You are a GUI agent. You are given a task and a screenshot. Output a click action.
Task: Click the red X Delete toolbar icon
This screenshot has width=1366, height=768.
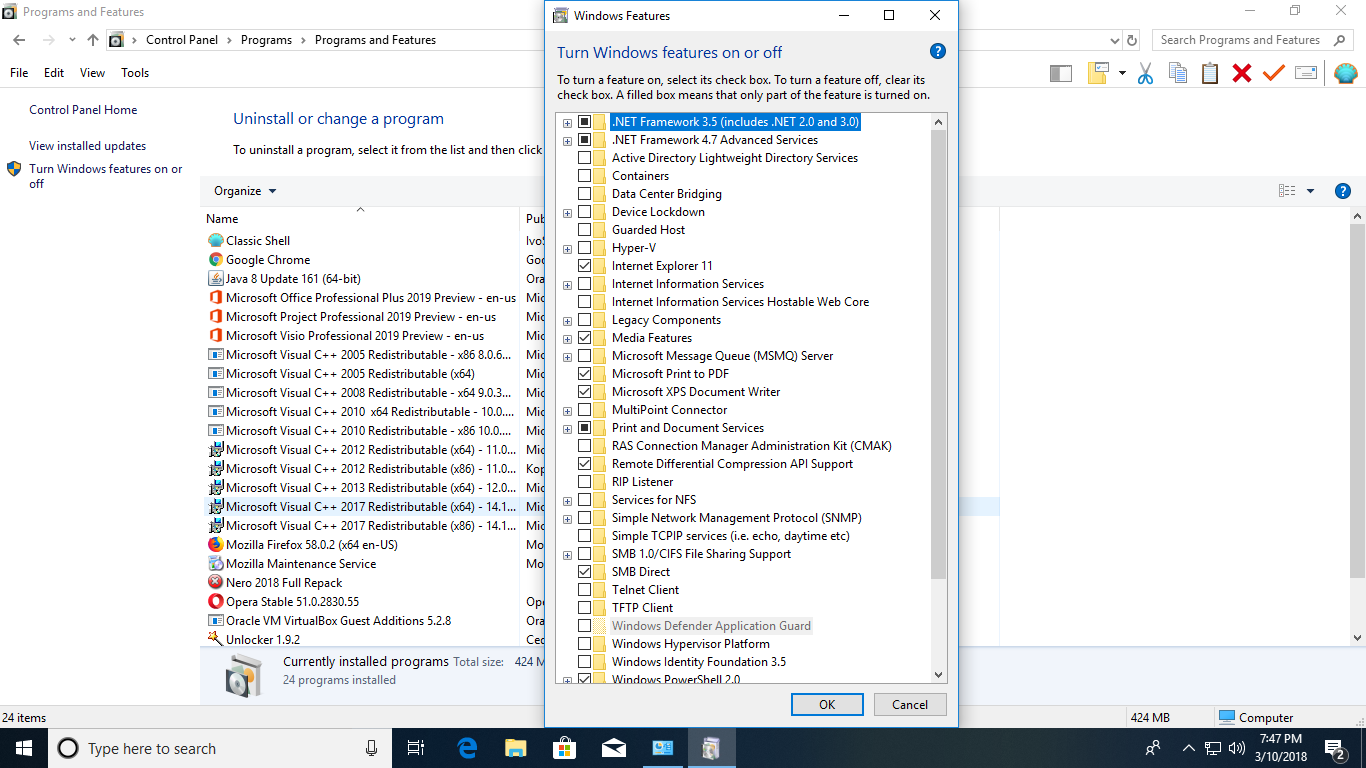[x=1242, y=73]
